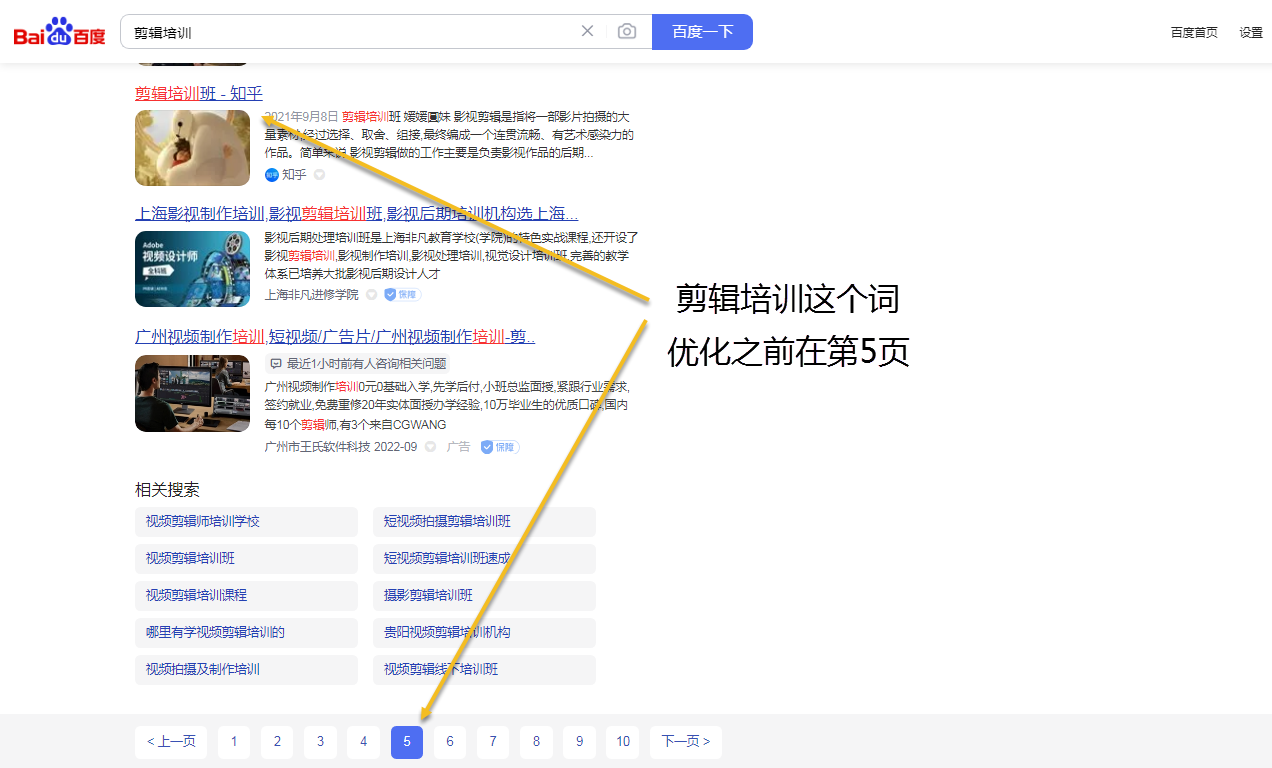1272x768 pixels.
Task: Click the 保障 badge next to 上海非凡进修学院
Action: click(x=401, y=294)
